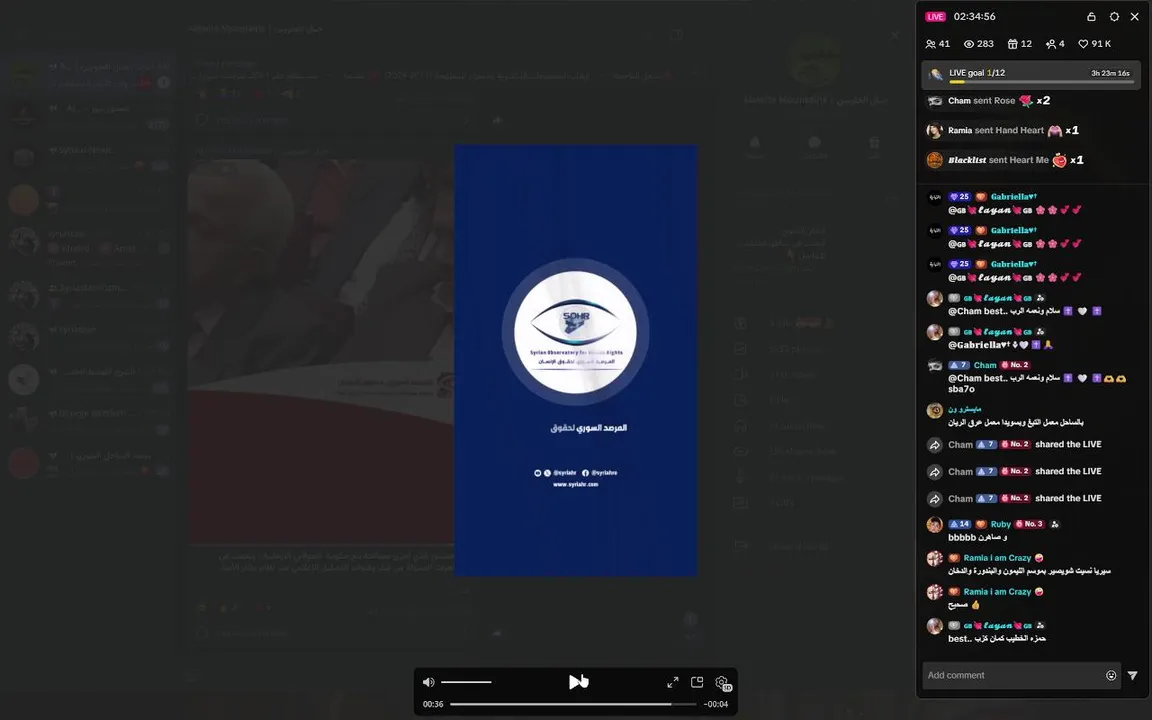Click the Heart Me gift icon
Viewport: 1152px width, 720px height.
(1059, 160)
